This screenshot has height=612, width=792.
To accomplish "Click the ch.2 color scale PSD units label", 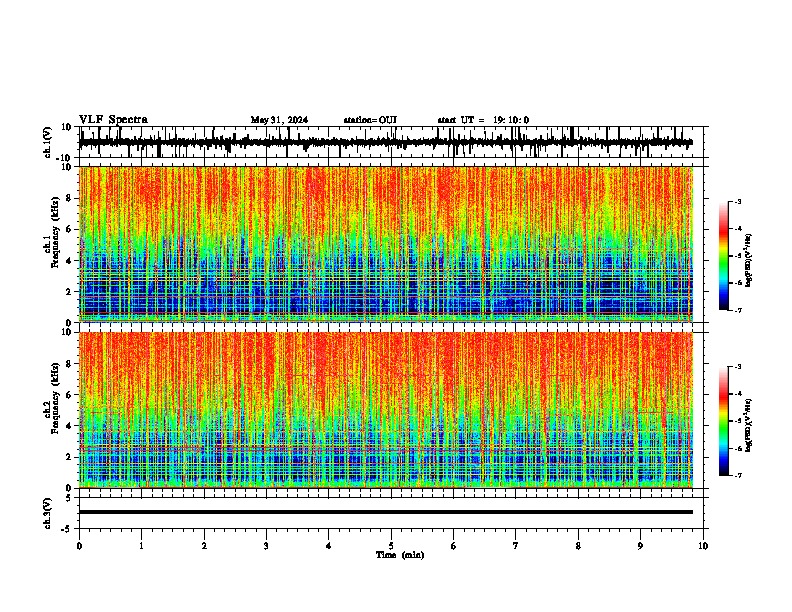I will [x=749, y=426].
